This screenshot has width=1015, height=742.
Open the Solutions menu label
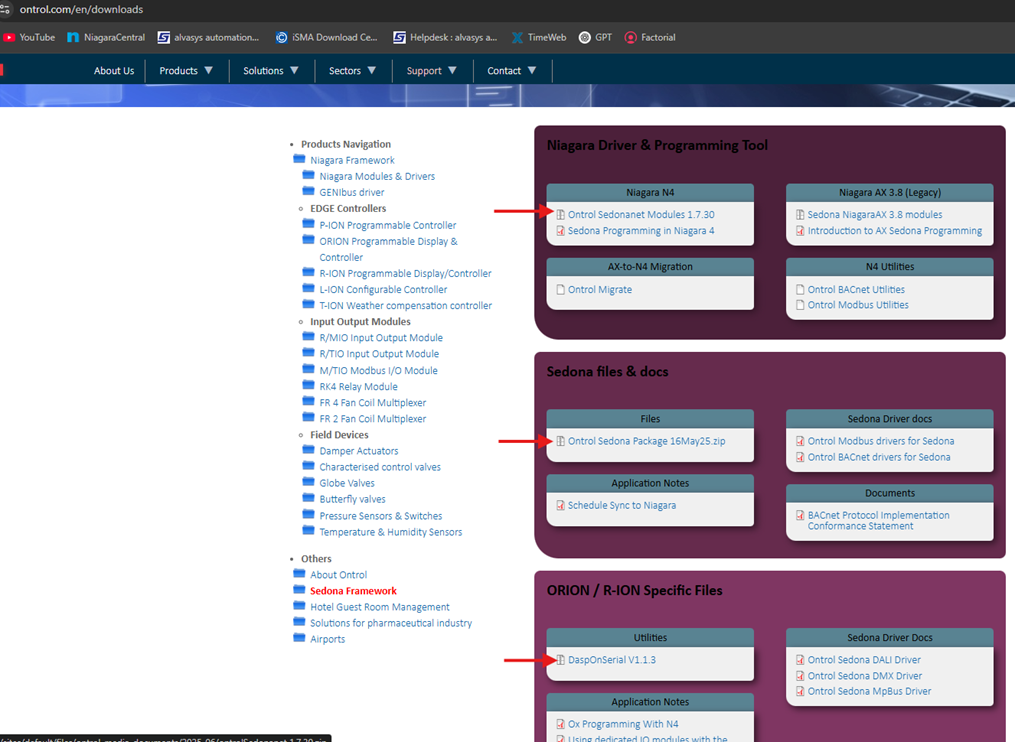pyautogui.click(x=263, y=71)
